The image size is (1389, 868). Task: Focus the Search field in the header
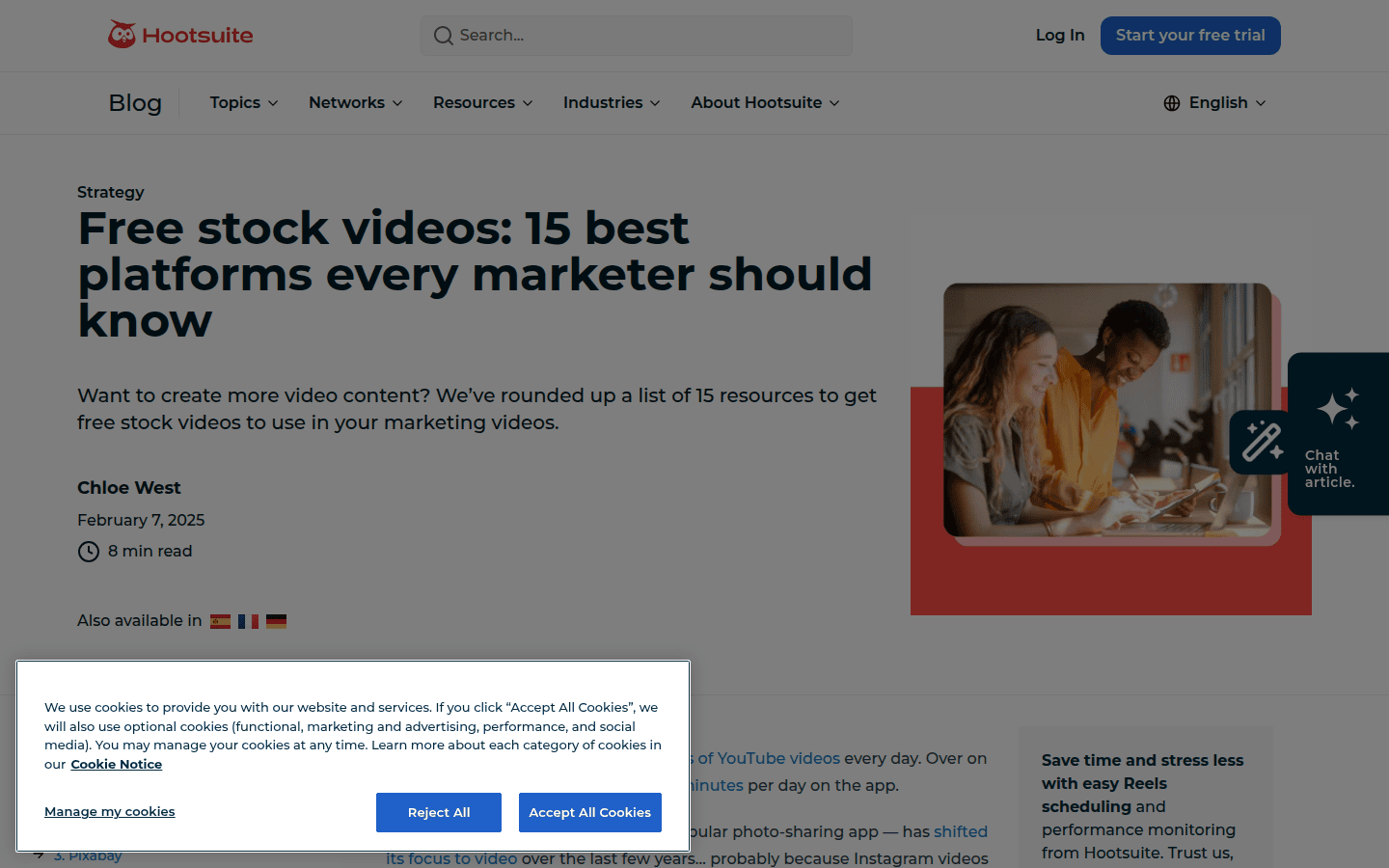point(637,36)
